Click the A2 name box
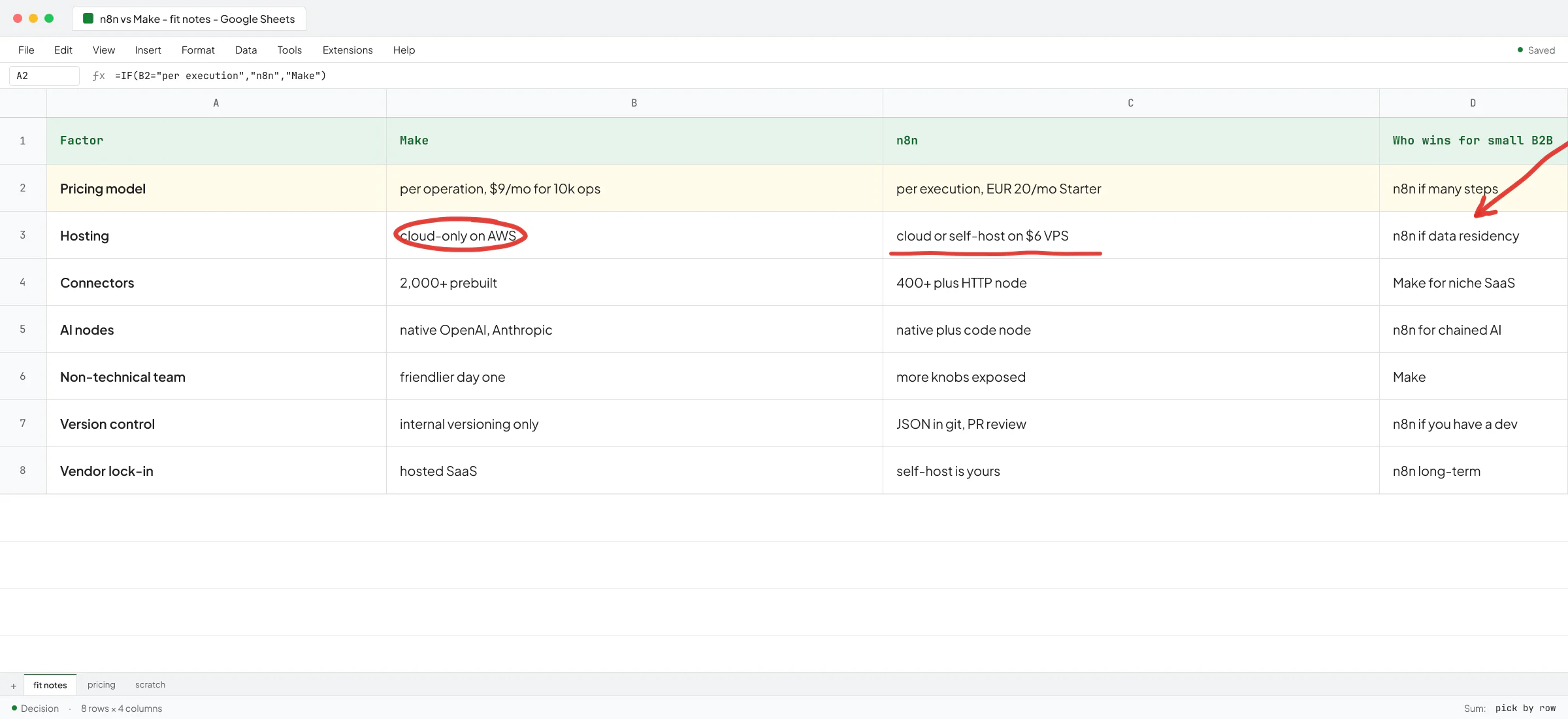 pos(44,76)
